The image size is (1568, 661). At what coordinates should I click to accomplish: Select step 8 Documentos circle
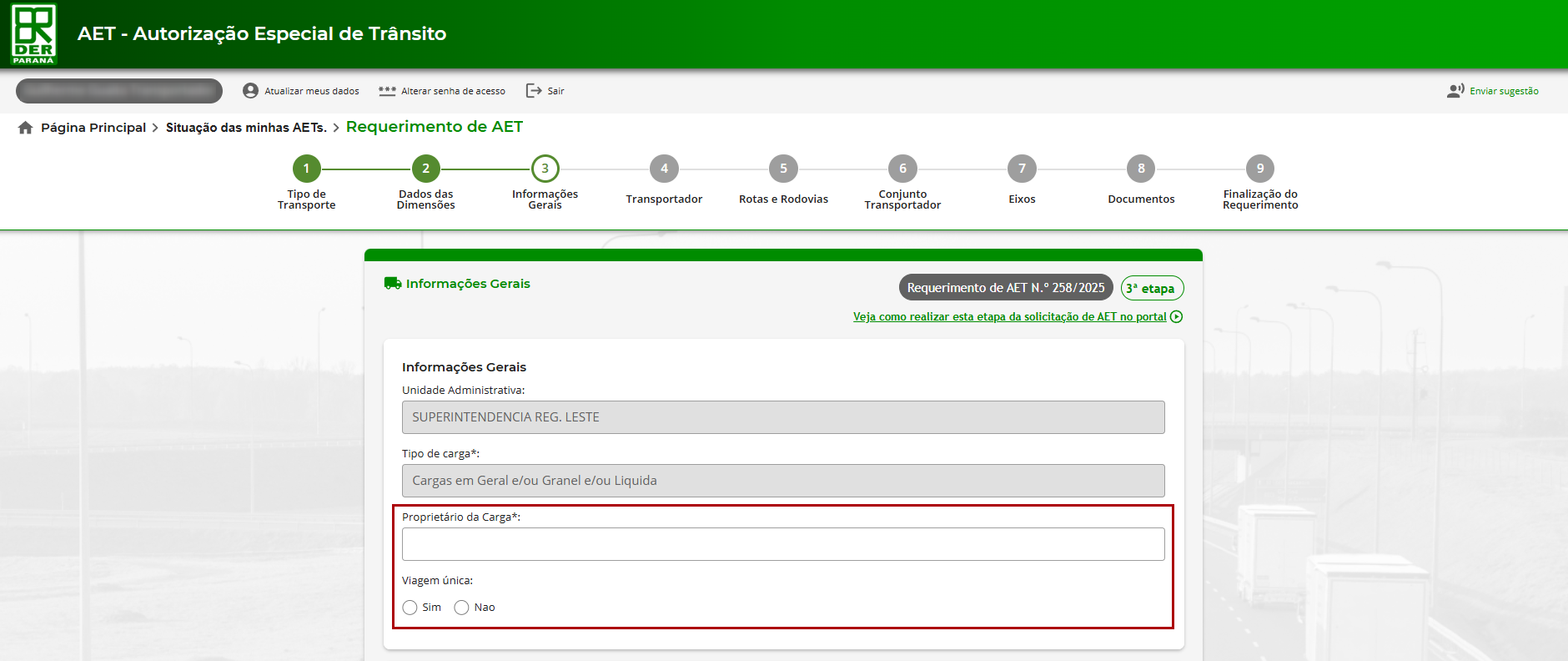tap(1141, 169)
